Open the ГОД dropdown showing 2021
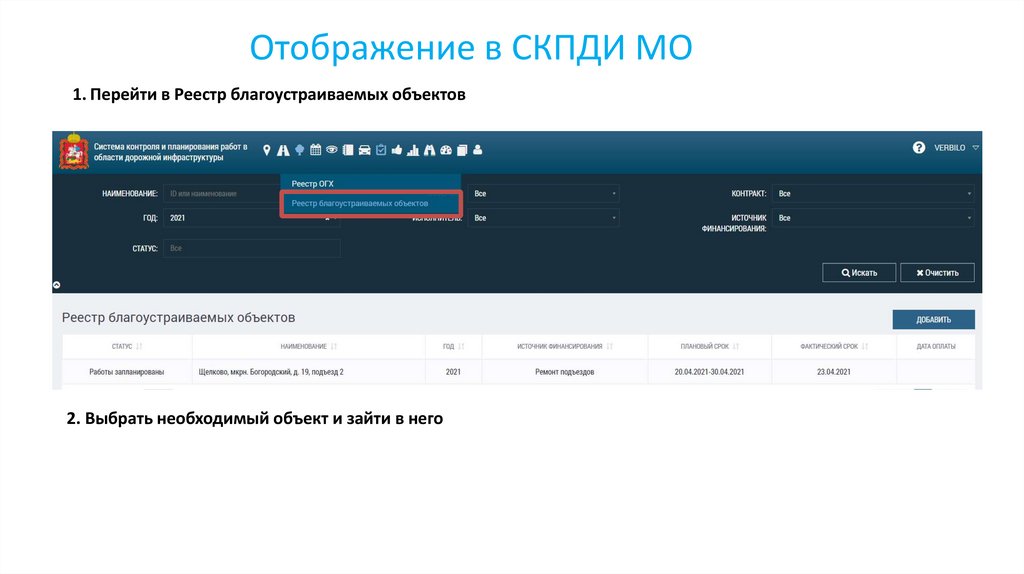1024x574 pixels. [251, 218]
